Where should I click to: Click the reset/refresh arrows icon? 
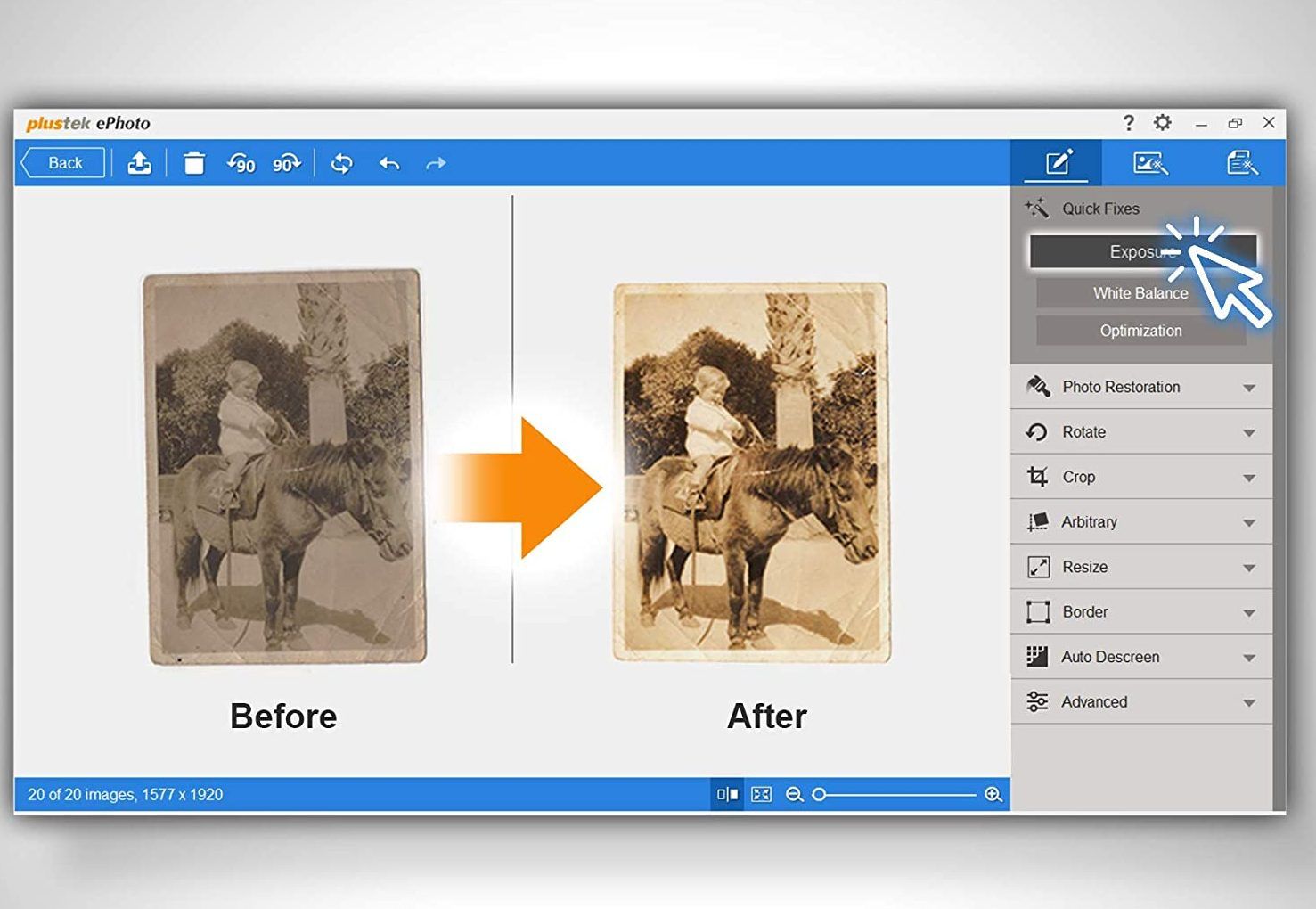(x=342, y=163)
